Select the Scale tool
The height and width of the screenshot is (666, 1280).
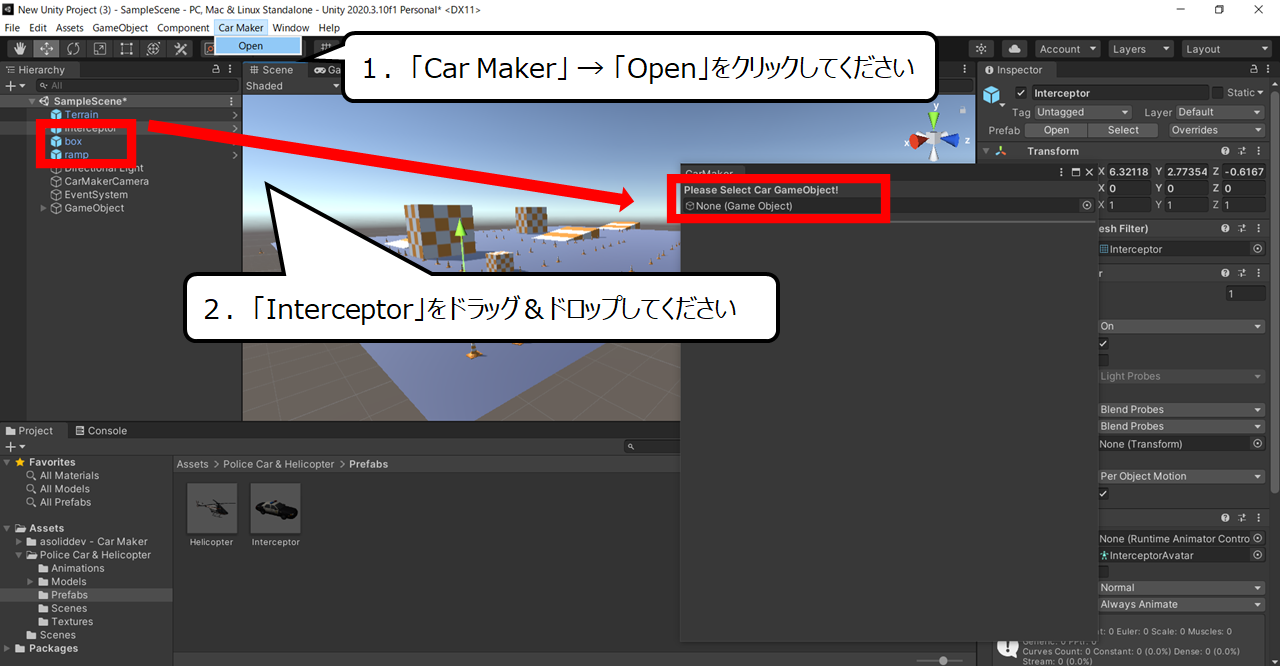(100, 49)
